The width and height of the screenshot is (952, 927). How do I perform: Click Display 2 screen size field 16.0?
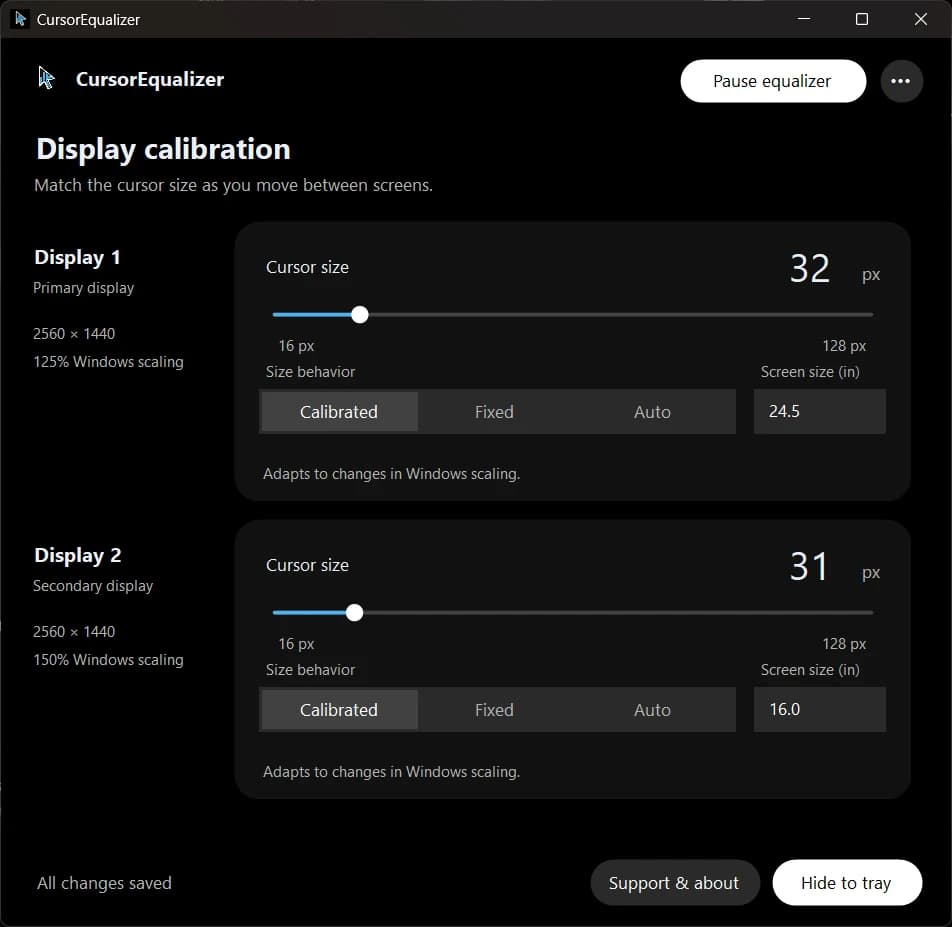(x=820, y=710)
